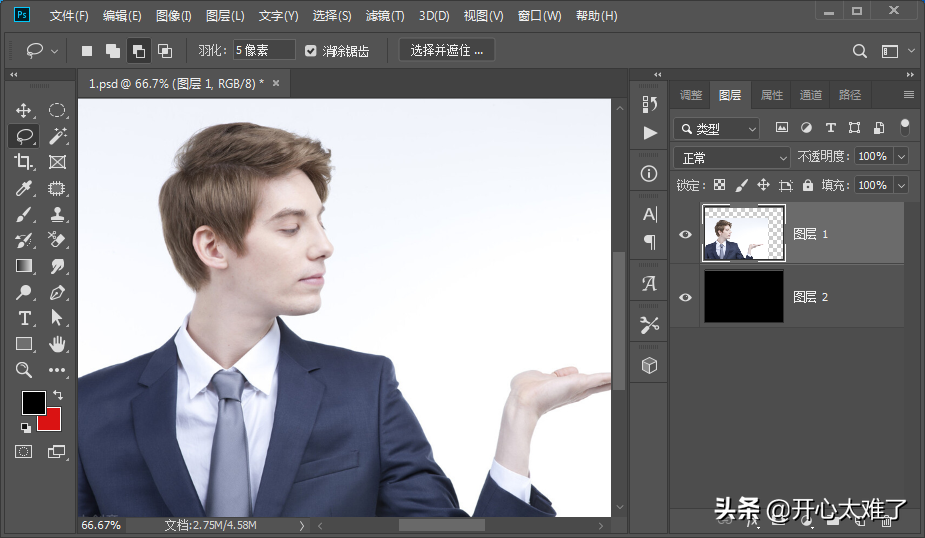Select the Move tool
Screen dimensions: 925x538
click(24, 110)
